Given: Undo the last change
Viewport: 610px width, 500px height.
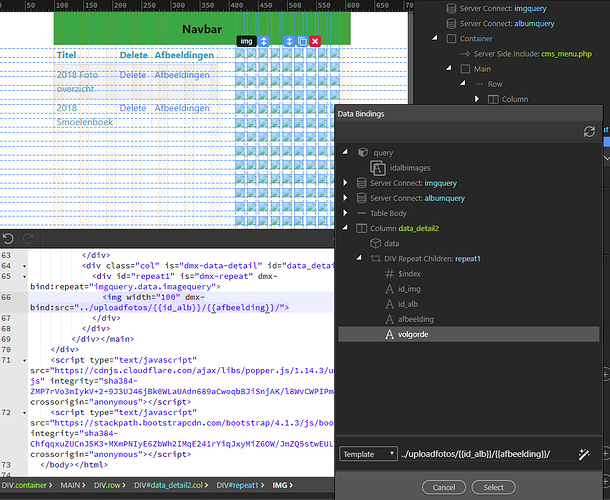Looking at the screenshot, I should click(8, 238).
